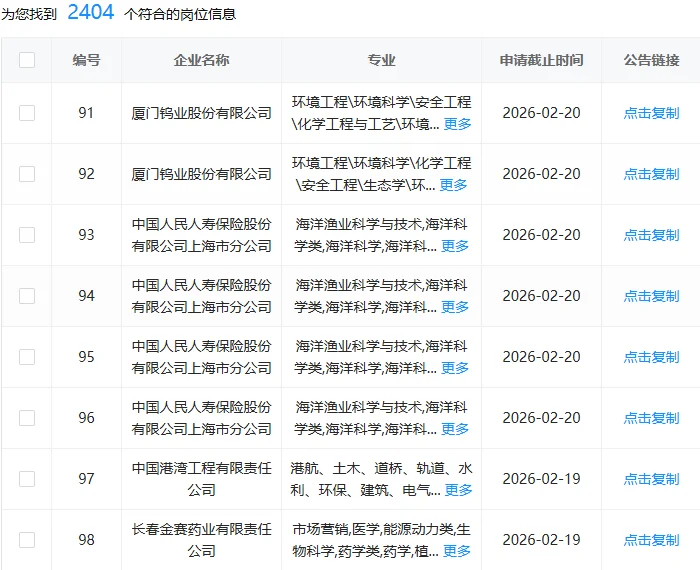The height and width of the screenshot is (570, 700).
Task: Click deadline 2026-02-19 in row 98
Action: point(542,540)
